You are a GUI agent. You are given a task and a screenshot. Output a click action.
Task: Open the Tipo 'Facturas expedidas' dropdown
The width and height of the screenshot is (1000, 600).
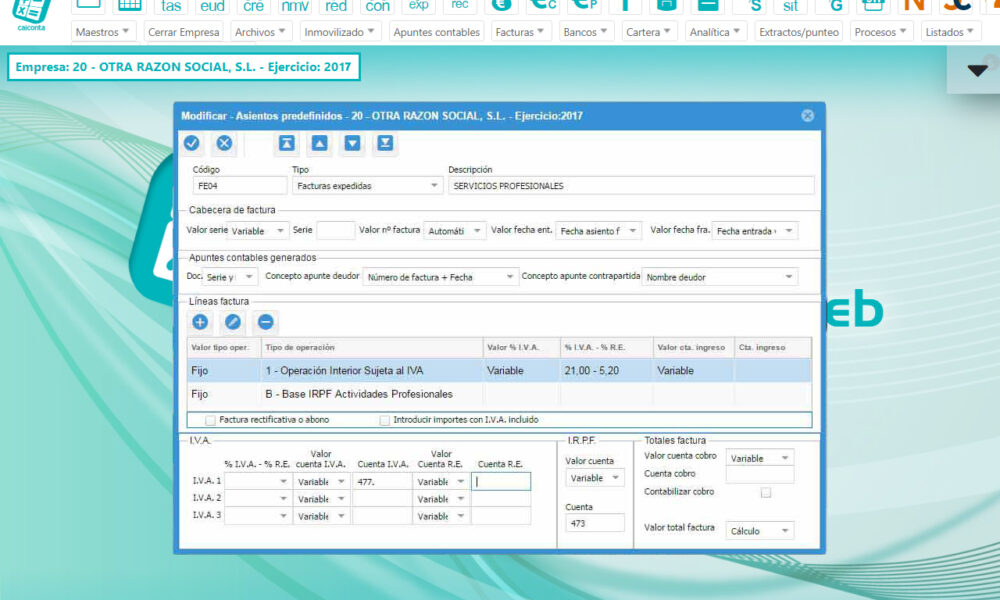[x=367, y=186]
